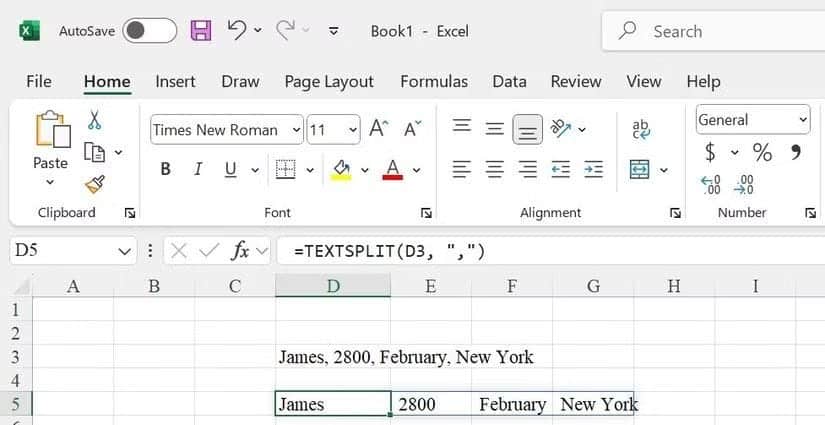Screen dimensions: 825x425
Task: Open the Name Box dropdown arrow
Action: 124,251
